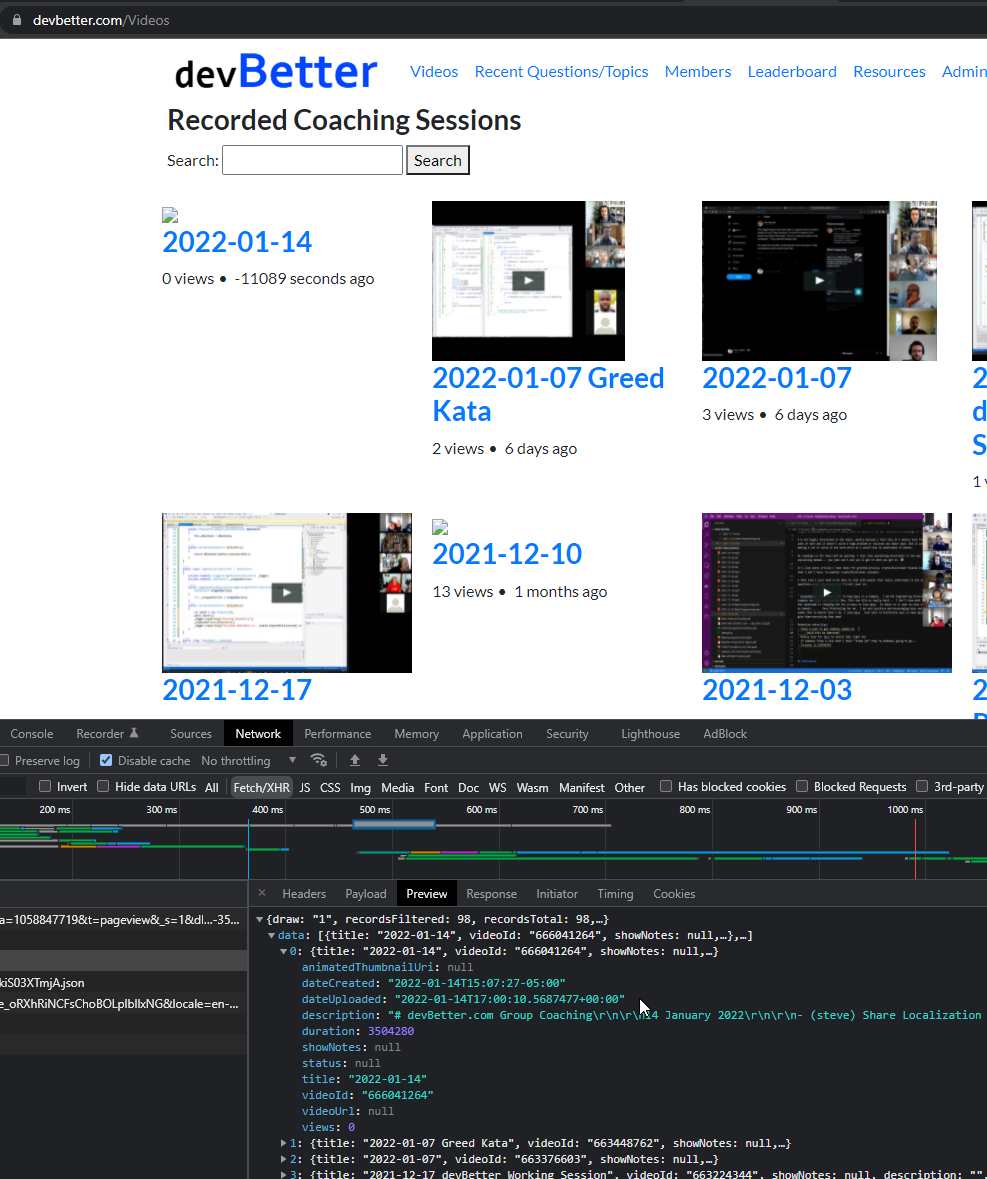Image resolution: width=987 pixels, height=1179 pixels.
Task: Enable the Invert filter checkbox
Action: (44, 787)
